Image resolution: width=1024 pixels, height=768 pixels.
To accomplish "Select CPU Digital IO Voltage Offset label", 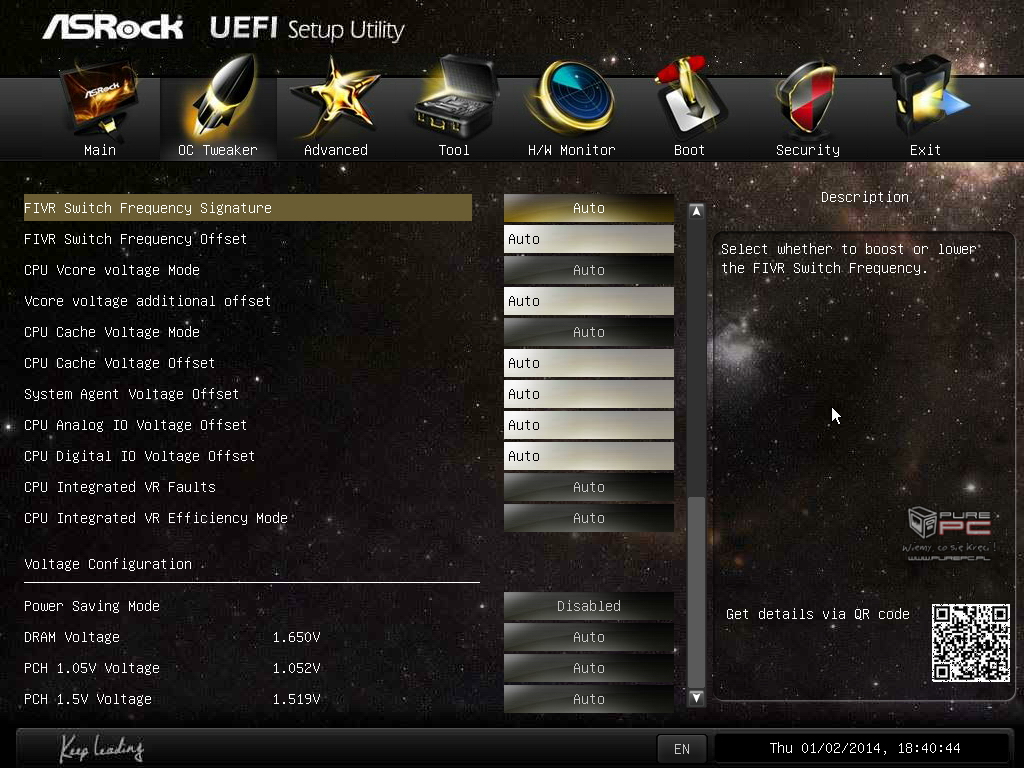I will pyautogui.click(x=139, y=456).
